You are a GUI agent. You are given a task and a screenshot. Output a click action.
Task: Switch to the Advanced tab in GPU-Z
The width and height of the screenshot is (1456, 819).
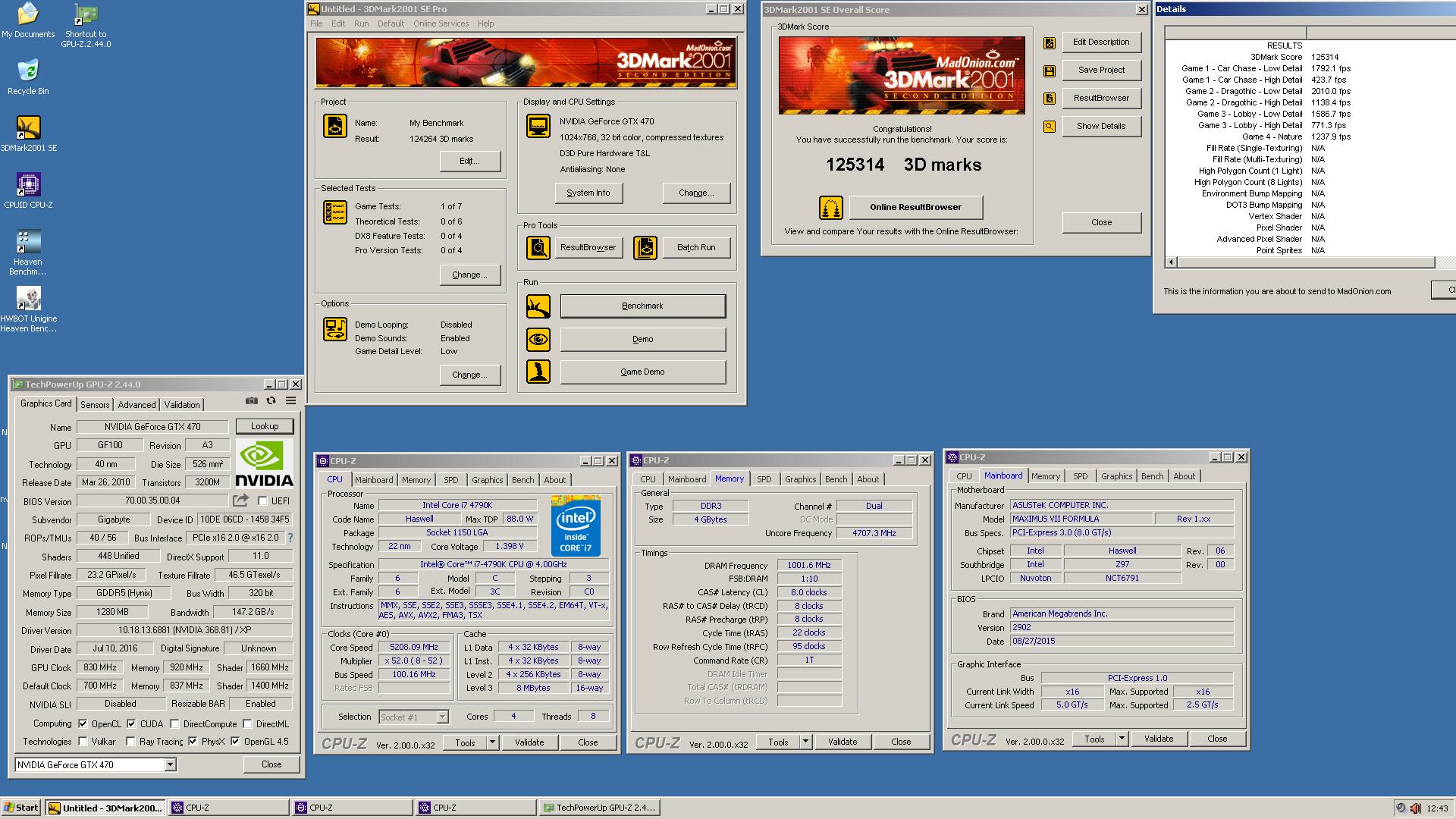tap(136, 405)
